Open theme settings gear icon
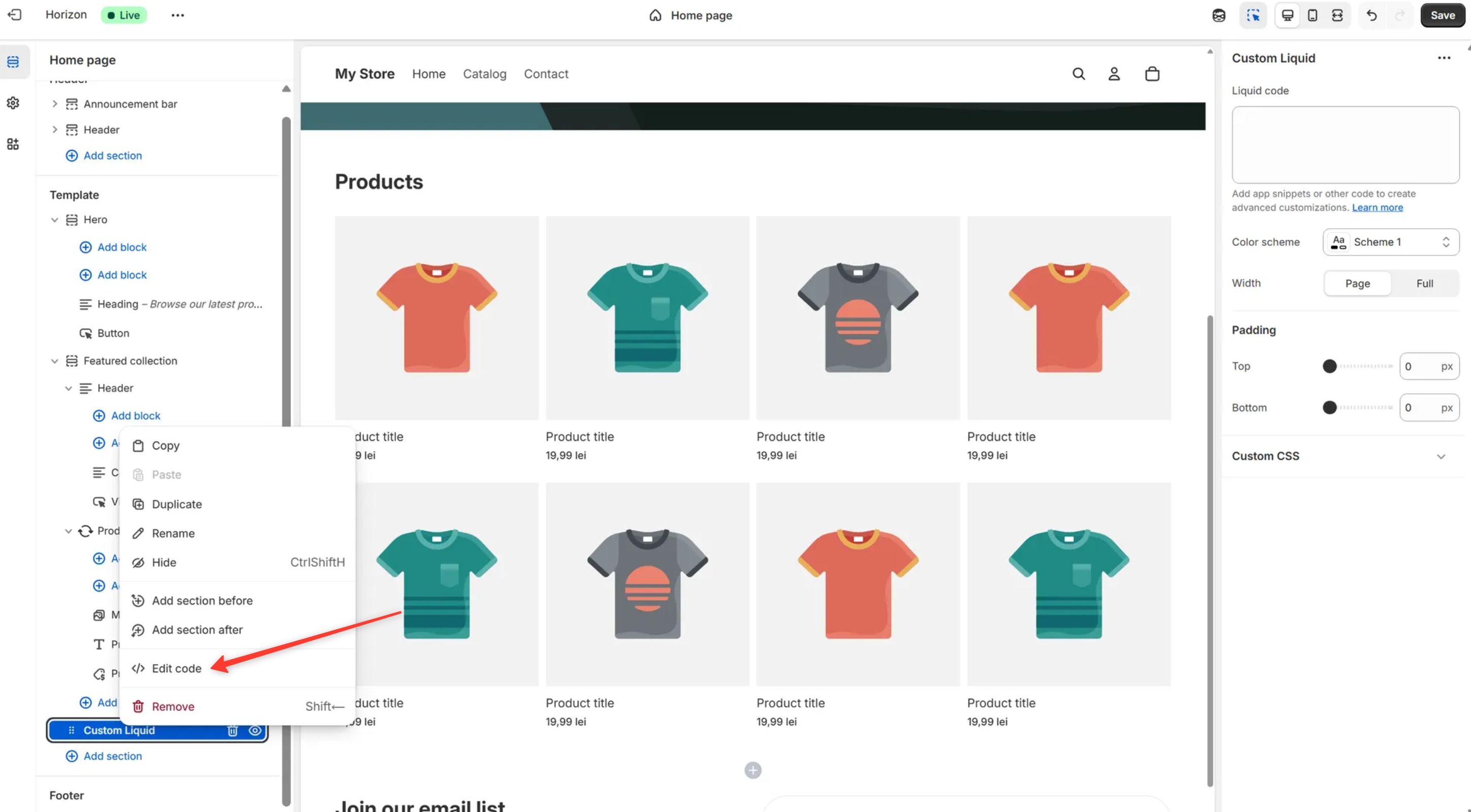 13,103
